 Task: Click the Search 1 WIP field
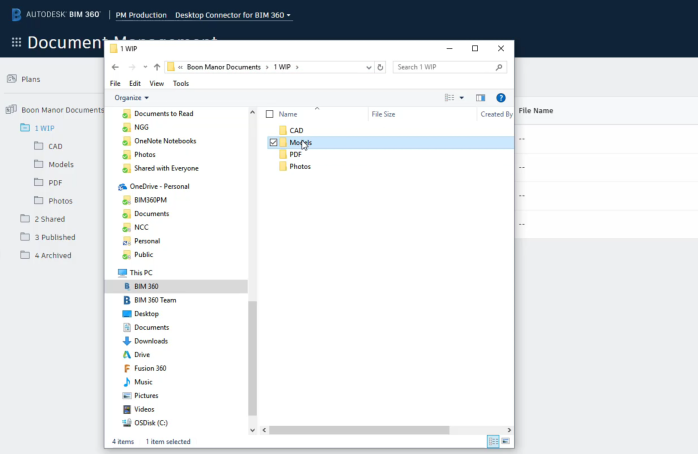443,67
